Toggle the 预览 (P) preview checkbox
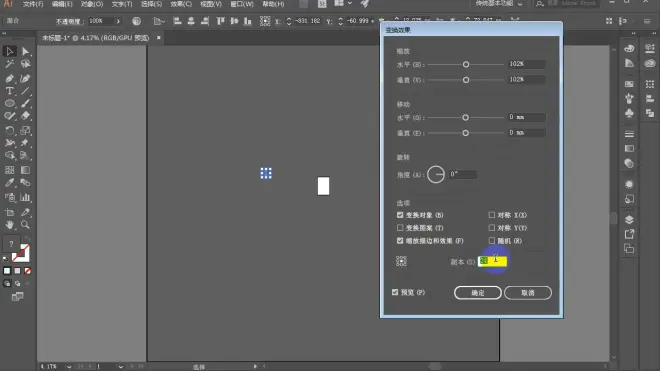The width and height of the screenshot is (660, 371). pyautogui.click(x=395, y=292)
